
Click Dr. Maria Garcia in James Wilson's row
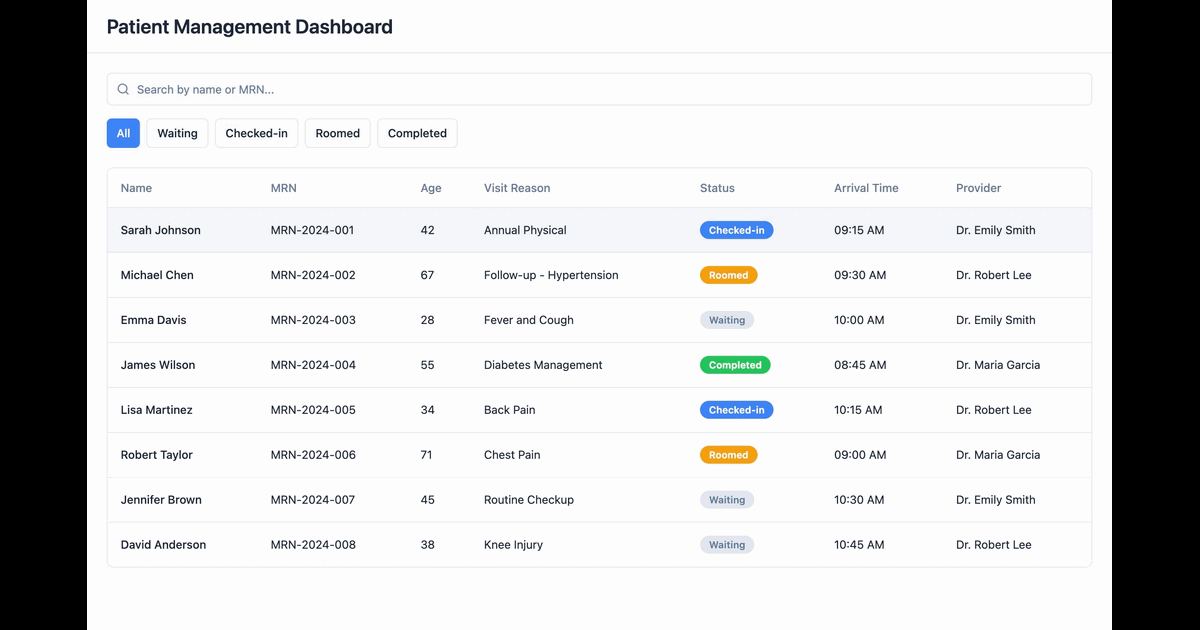[998, 365]
